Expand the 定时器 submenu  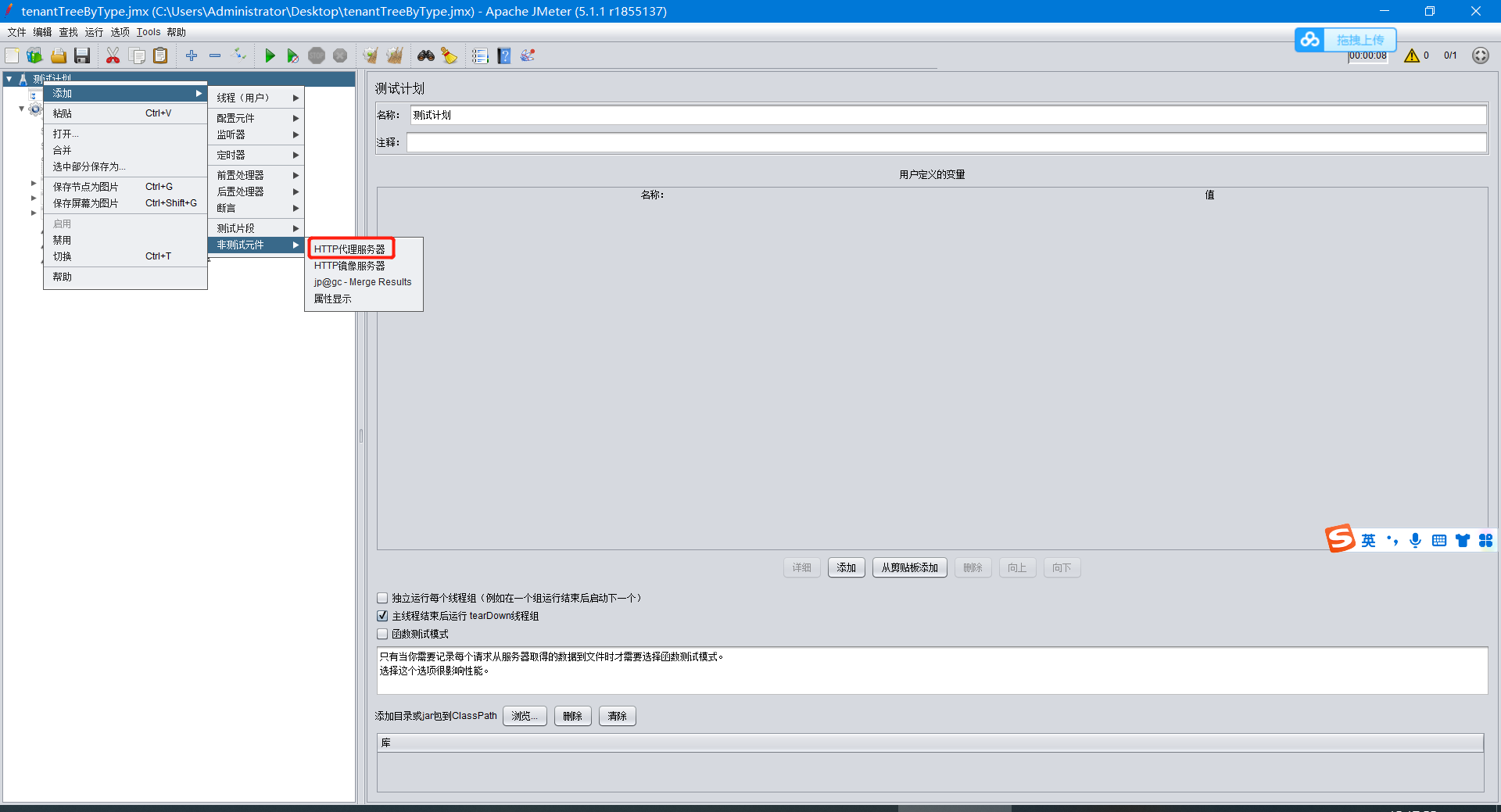[x=256, y=155]
